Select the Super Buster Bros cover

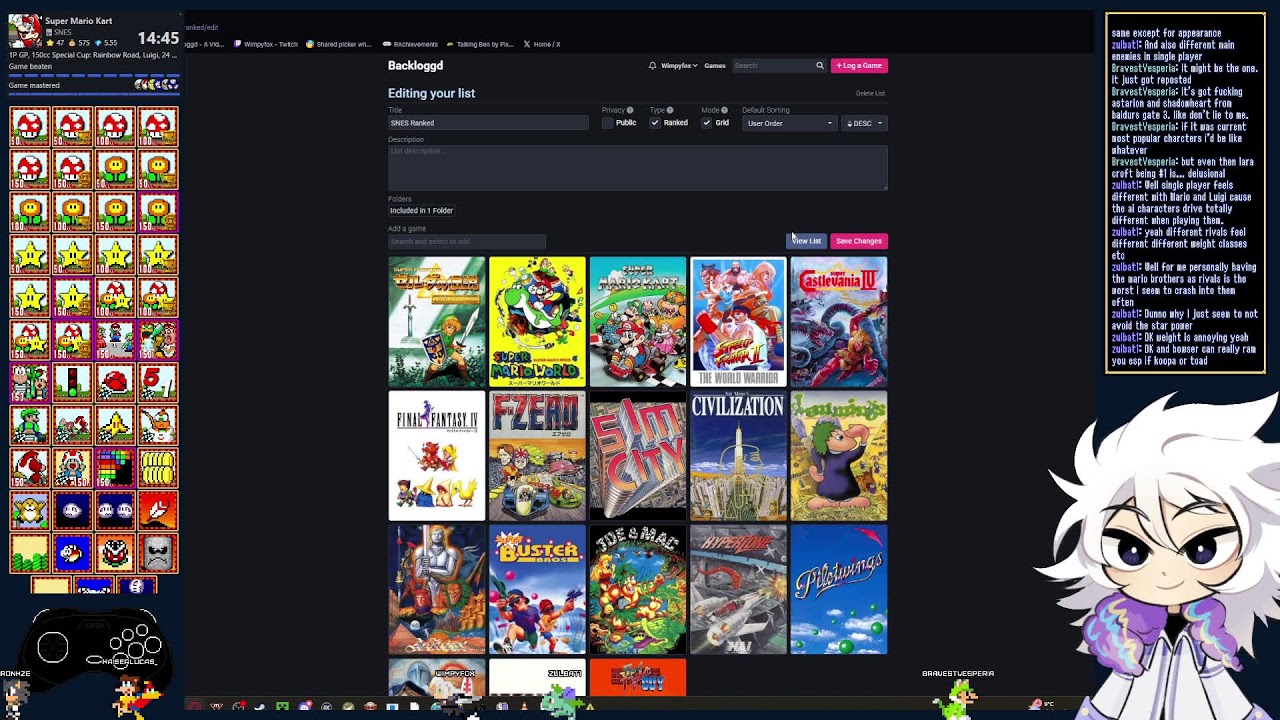537,590
